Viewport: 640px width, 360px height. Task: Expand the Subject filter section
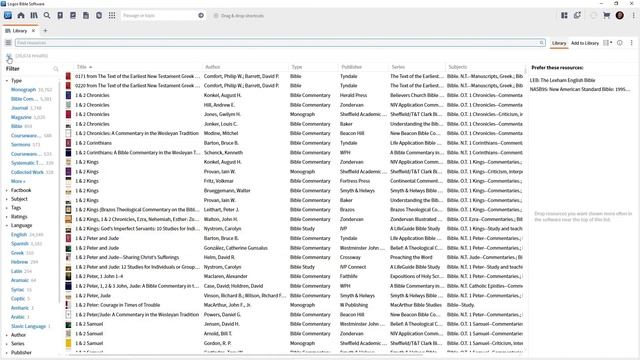(7, 199)
